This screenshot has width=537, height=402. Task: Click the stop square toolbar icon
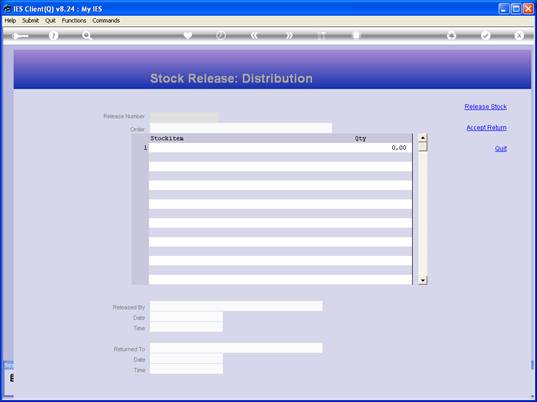pyautogui.click(x=356, y=35)
